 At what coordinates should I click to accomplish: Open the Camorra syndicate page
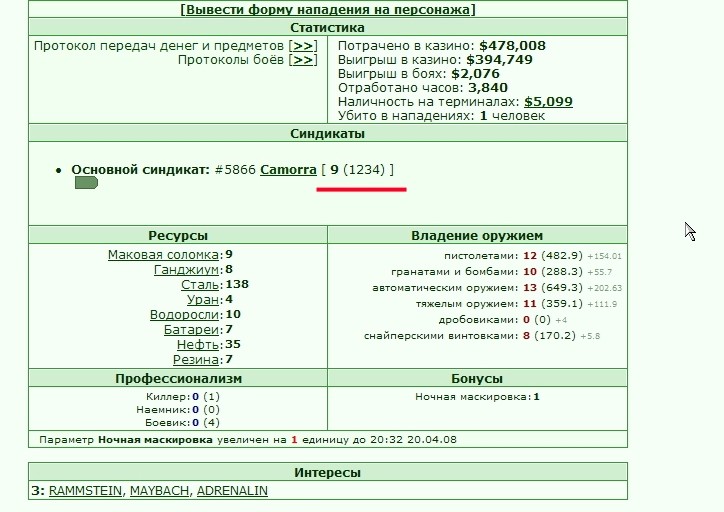pyautogui.click(x=288, y=169)
